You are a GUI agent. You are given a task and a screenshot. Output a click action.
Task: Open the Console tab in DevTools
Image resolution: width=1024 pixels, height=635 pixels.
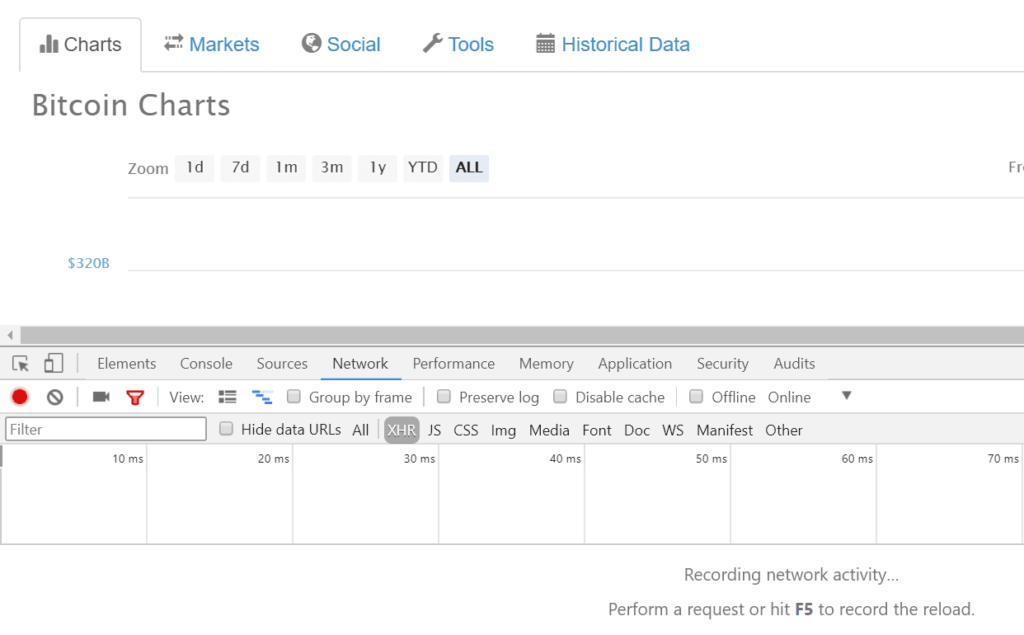tap(206, 364)
